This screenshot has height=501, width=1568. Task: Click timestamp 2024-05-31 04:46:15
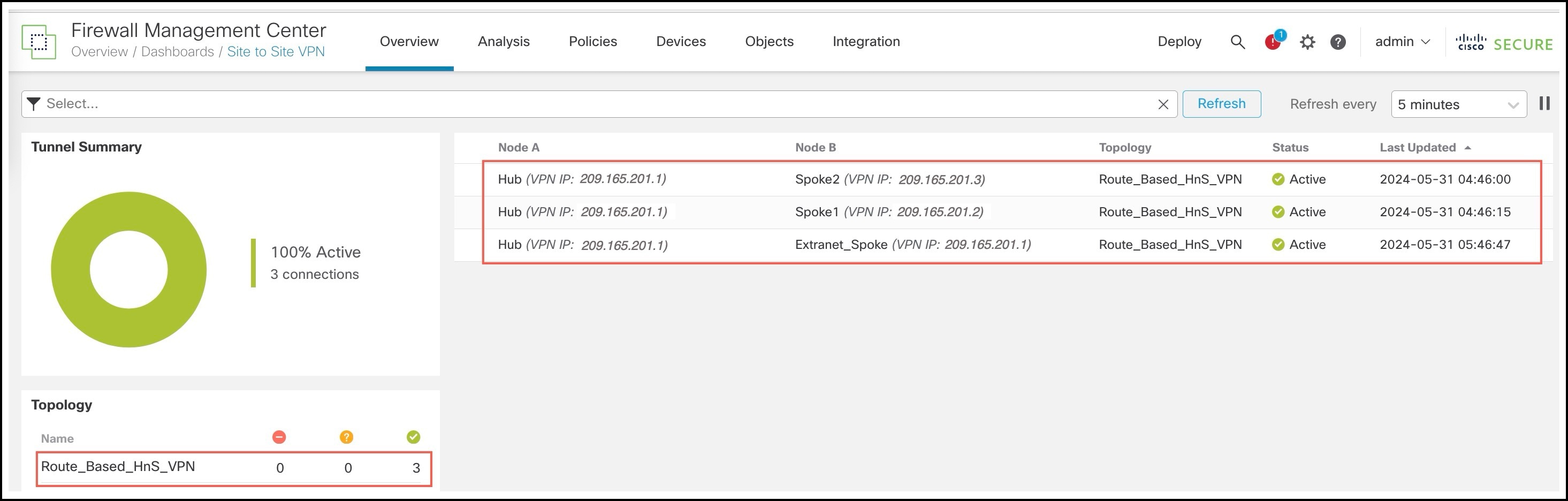click(x=1445, y=212)
